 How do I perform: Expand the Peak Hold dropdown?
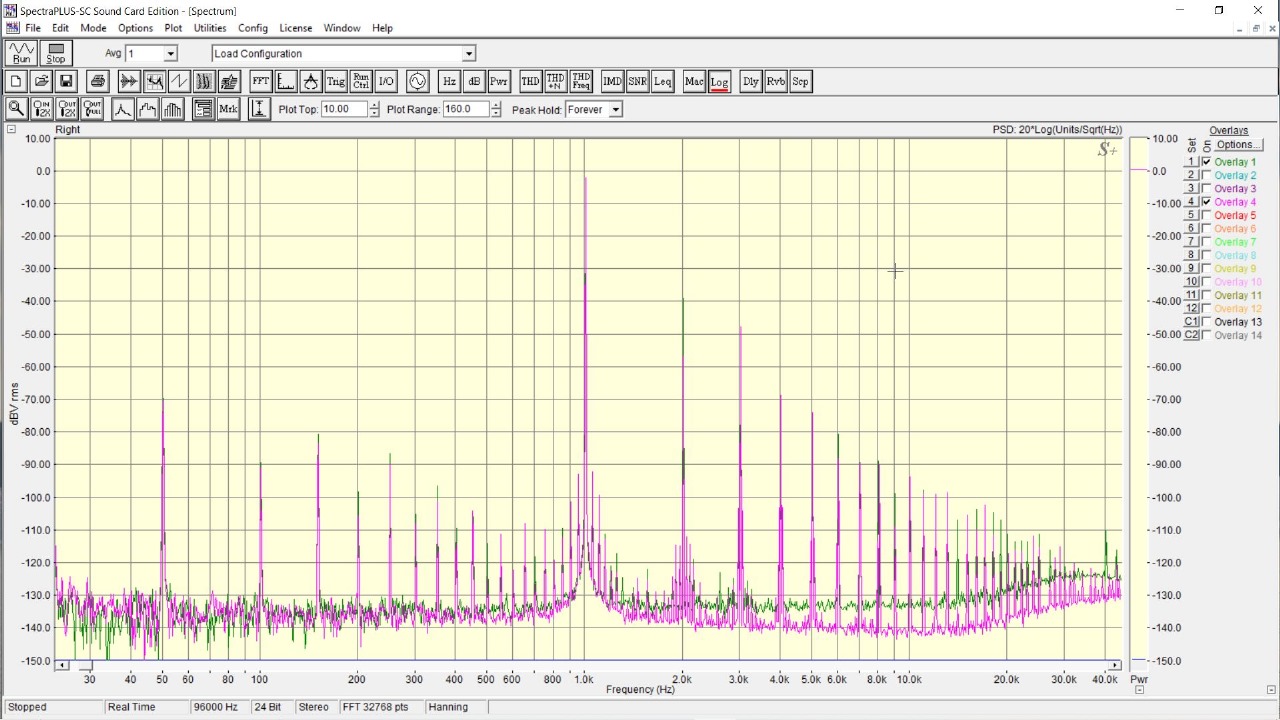[615, 110]
